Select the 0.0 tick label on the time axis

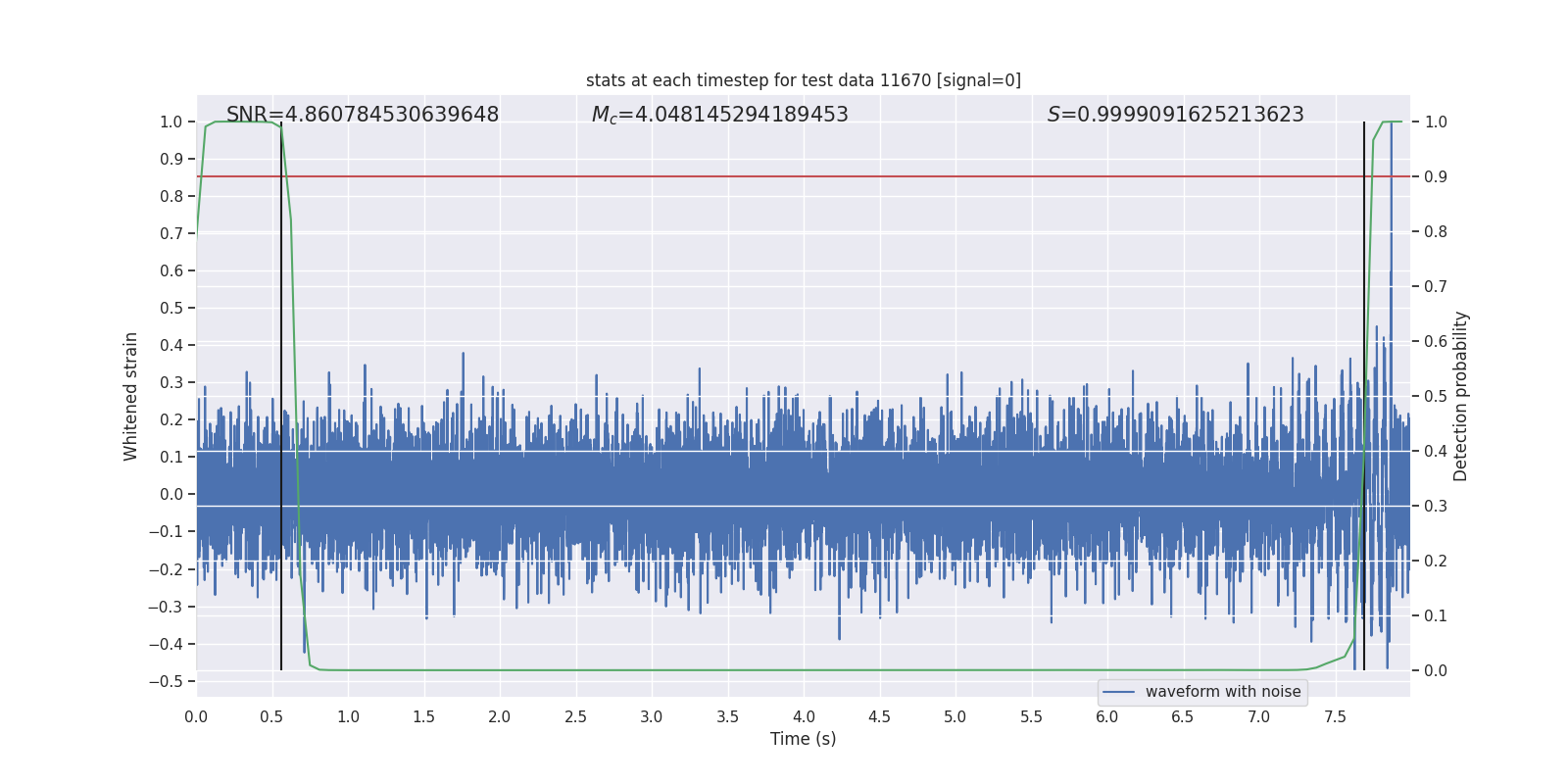tap(196, 717)
